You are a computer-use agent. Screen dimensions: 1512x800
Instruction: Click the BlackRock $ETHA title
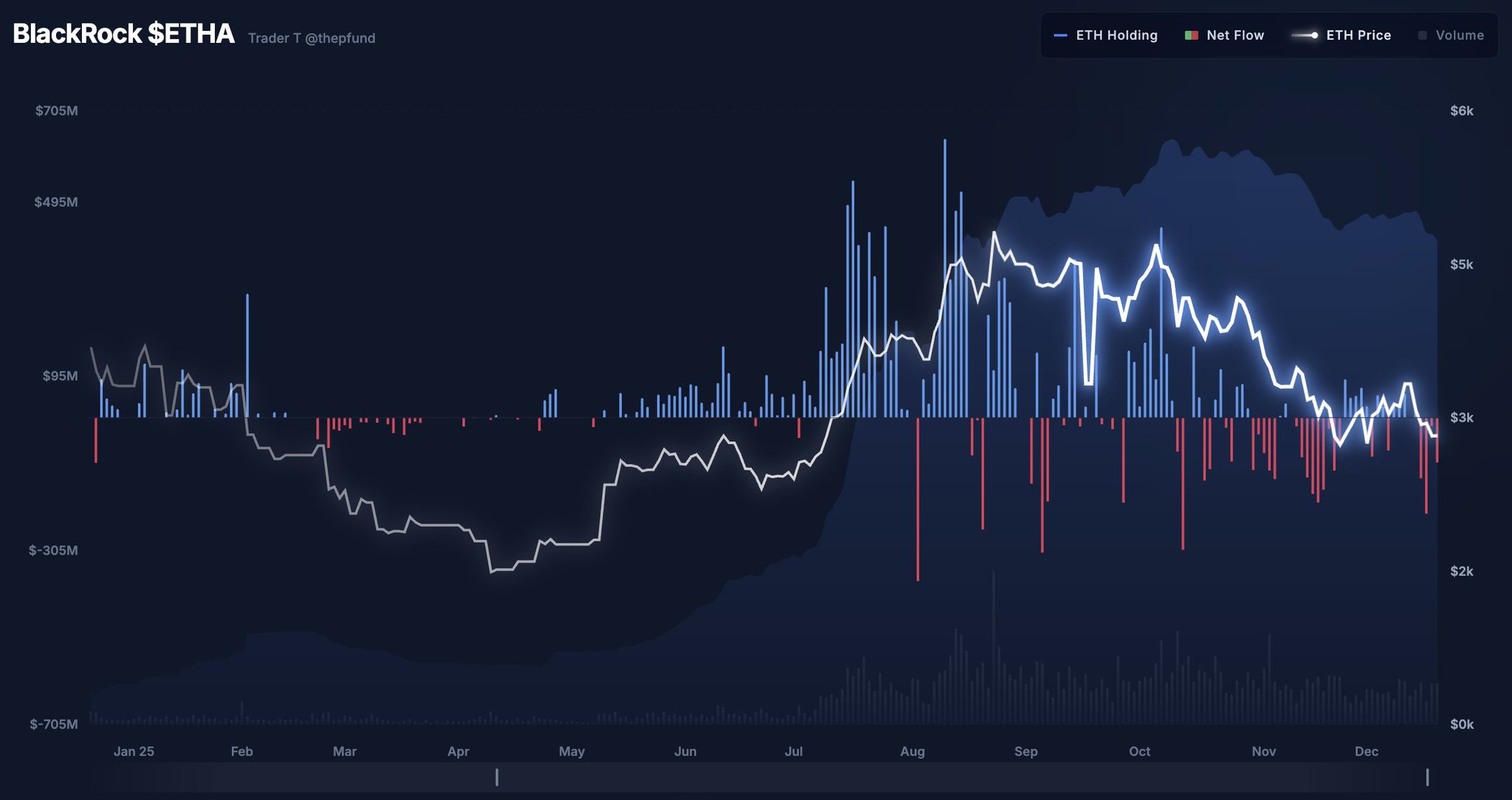pos(123,34)
